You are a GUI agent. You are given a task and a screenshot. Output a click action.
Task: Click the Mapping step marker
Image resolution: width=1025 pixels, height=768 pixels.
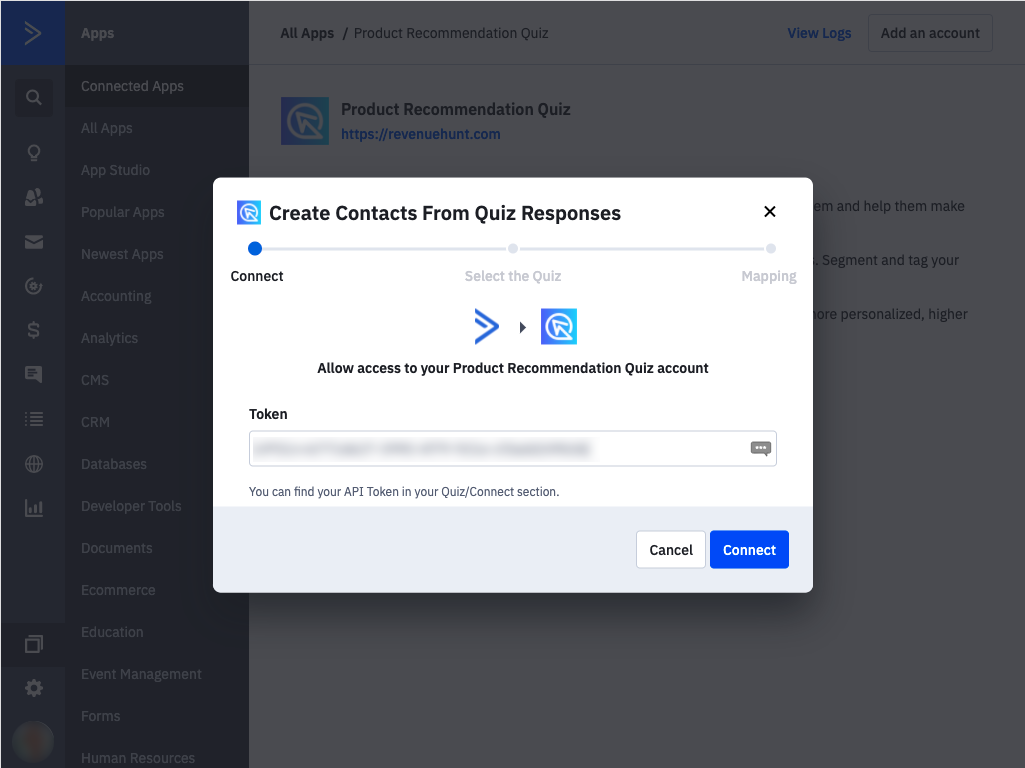coord(771,248)
